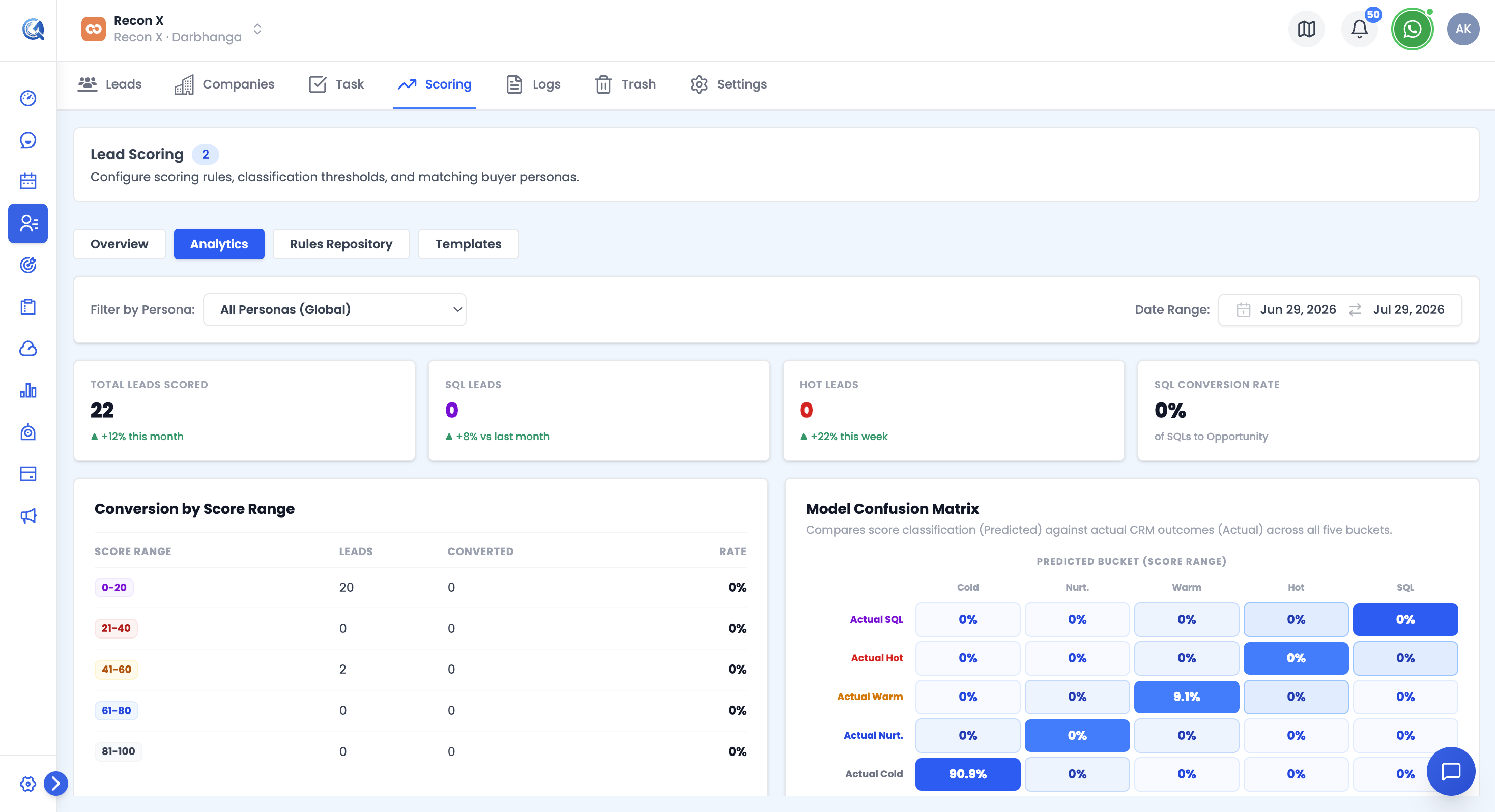Open the Settings tab
The height and width of the screenshot is (812, 1495).
[x=728, y=84]
